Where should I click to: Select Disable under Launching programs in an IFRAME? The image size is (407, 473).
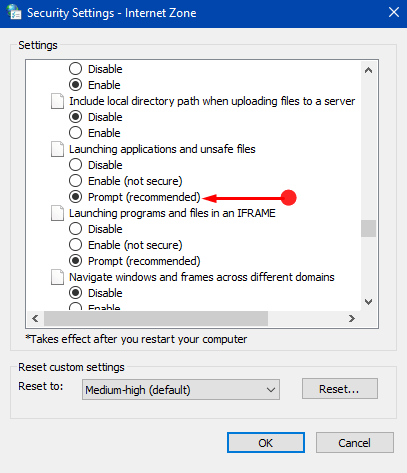[96, 229]
